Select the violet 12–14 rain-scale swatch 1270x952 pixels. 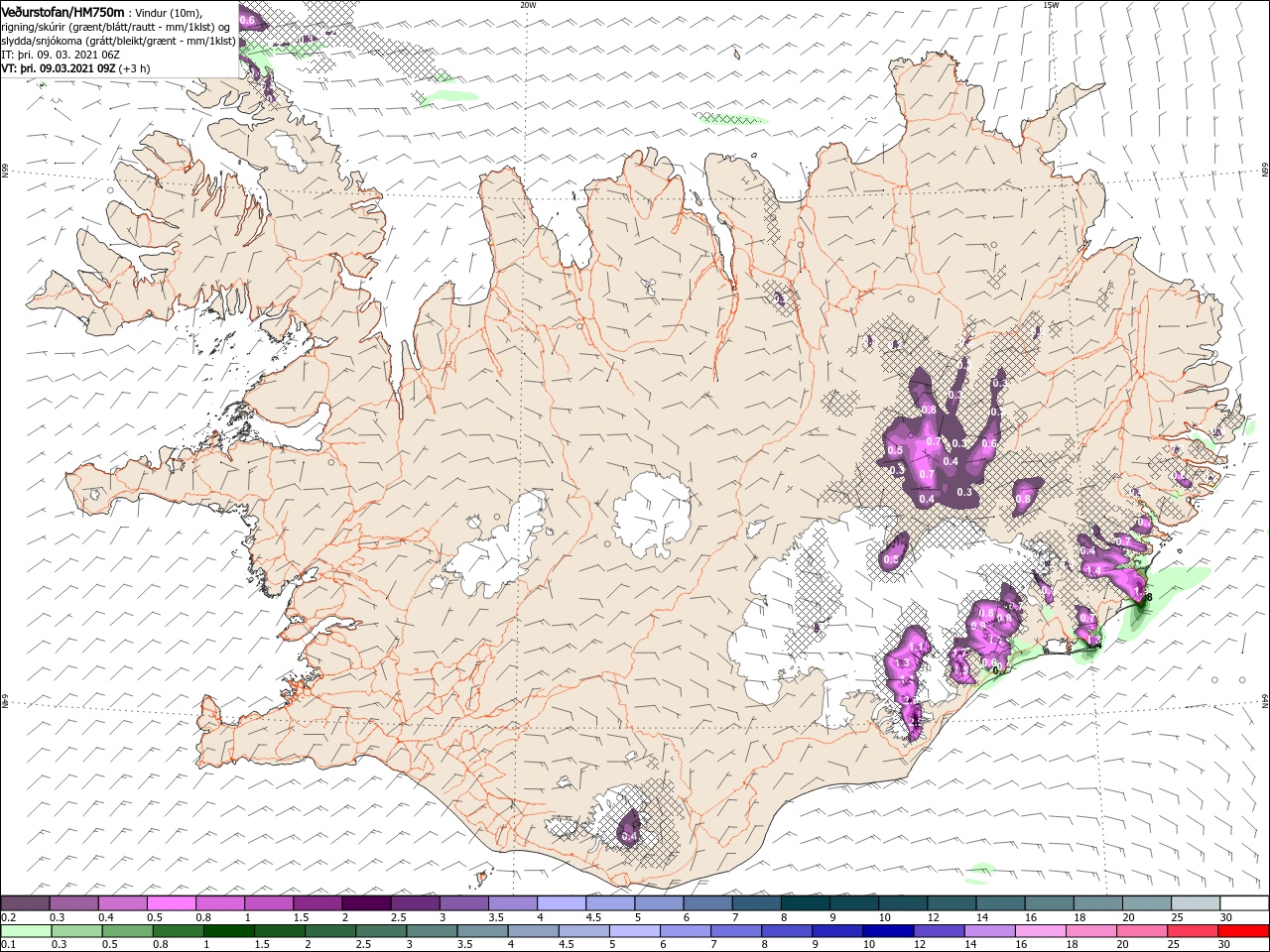(x=937, y=931)
